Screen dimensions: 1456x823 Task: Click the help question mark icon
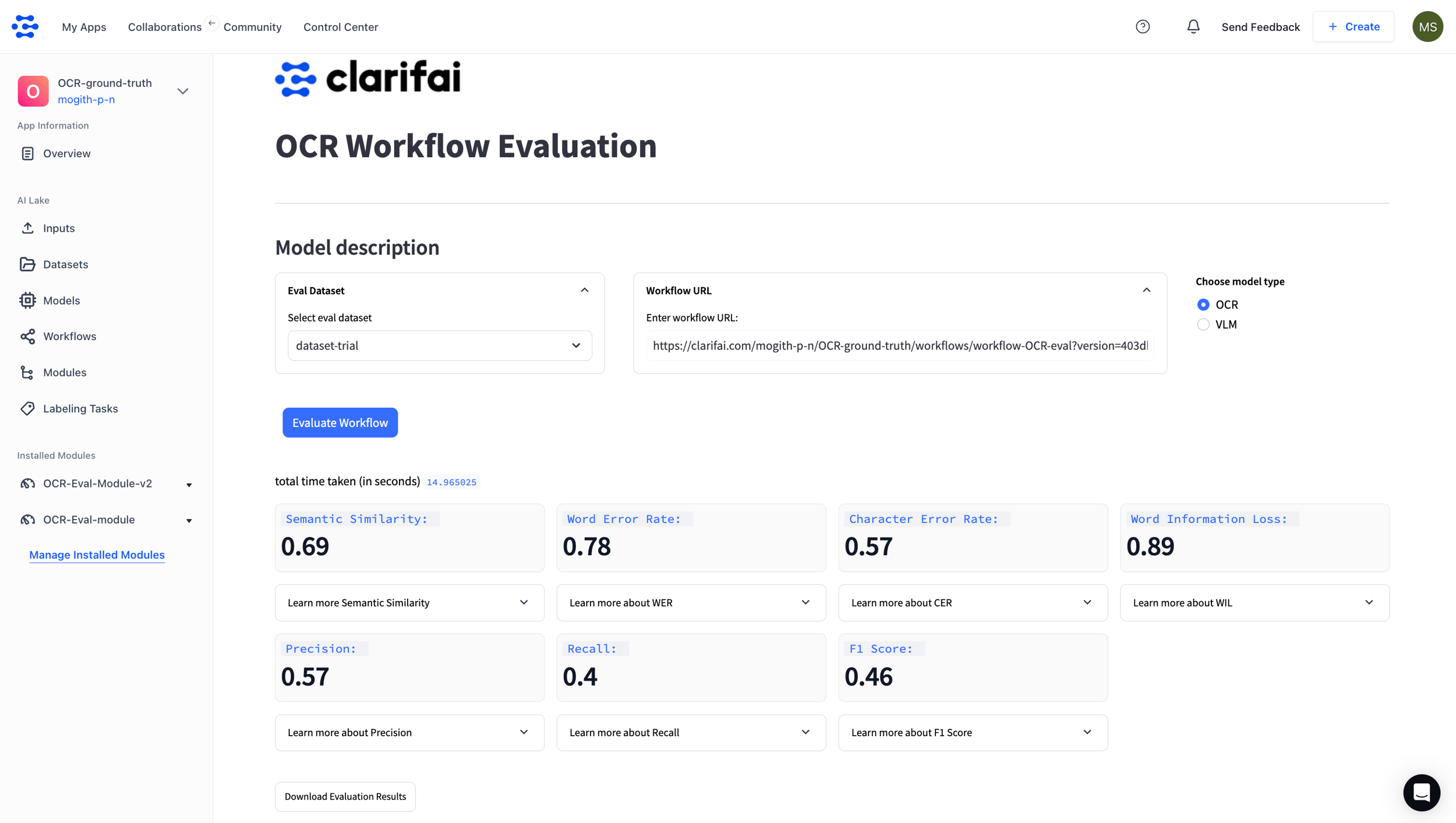point(1143,26)
